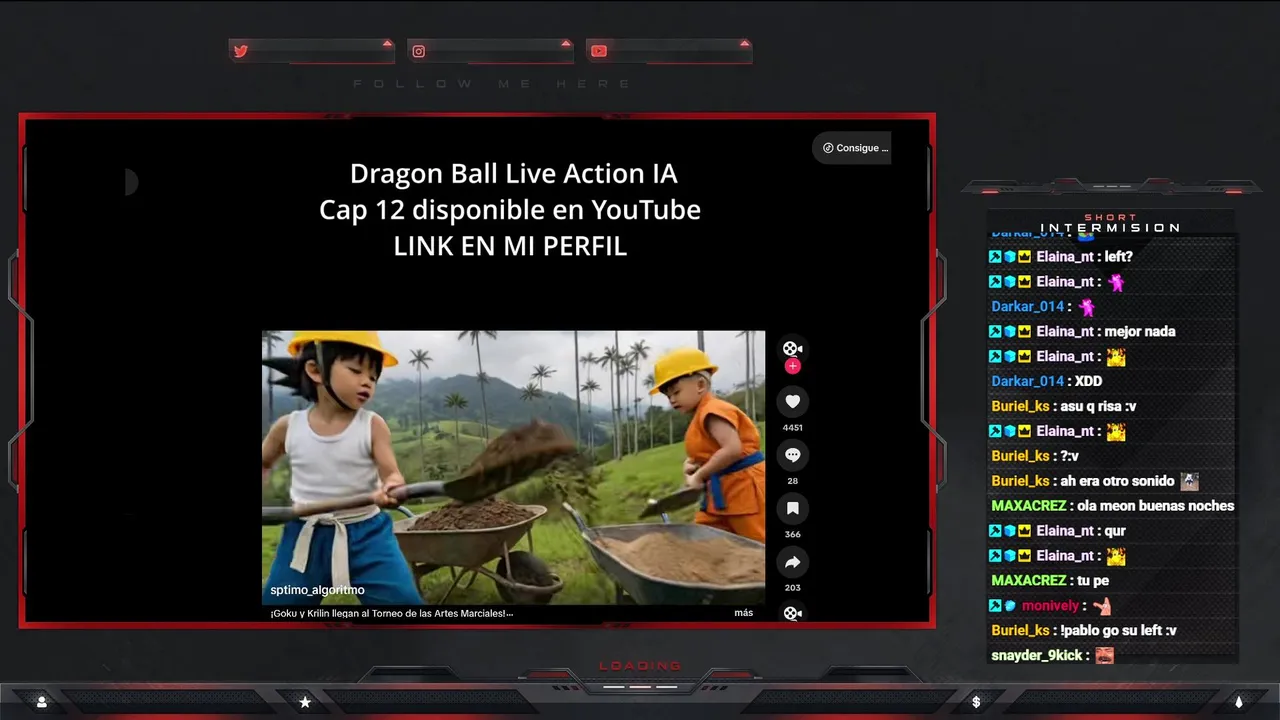1280x720 pixels.
Task: Click monively username in chat
Action: click(1050, 606)
